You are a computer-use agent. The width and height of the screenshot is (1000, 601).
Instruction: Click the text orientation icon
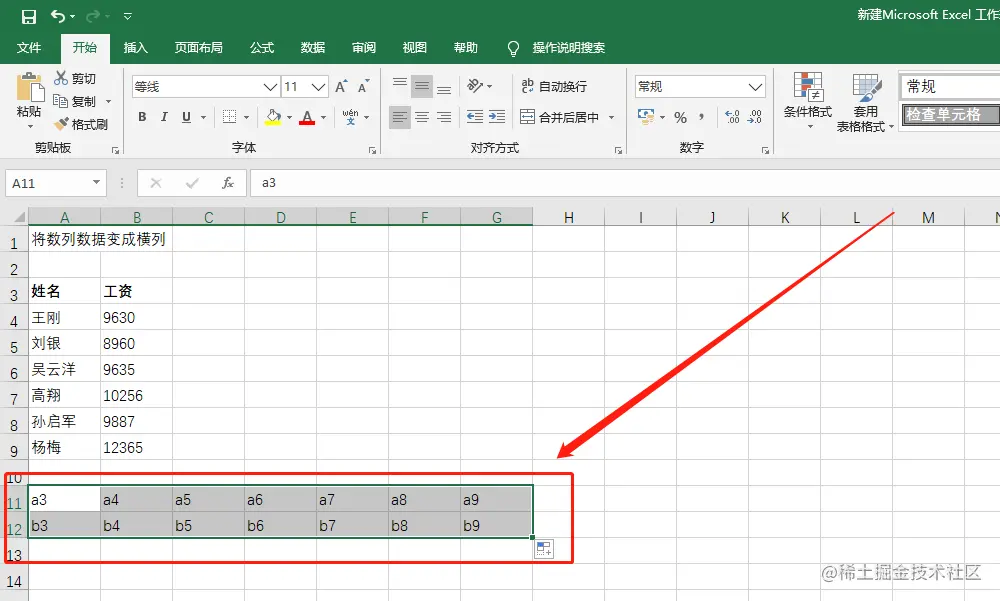pos(475,85)
